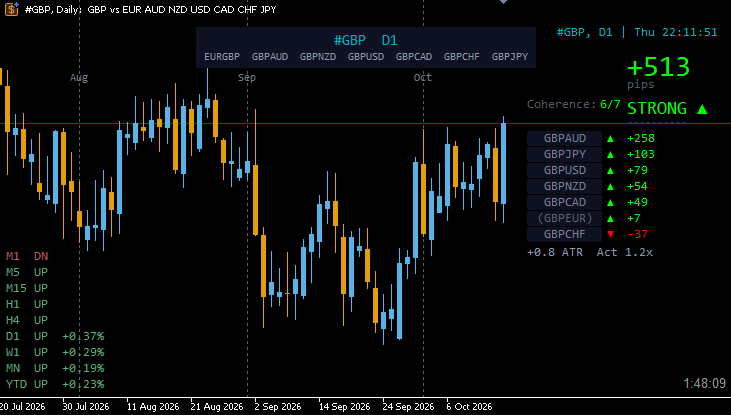This screenshot has height=415, width=731.
Task: Click the Aug period separator label
Action: click(79, 77)
